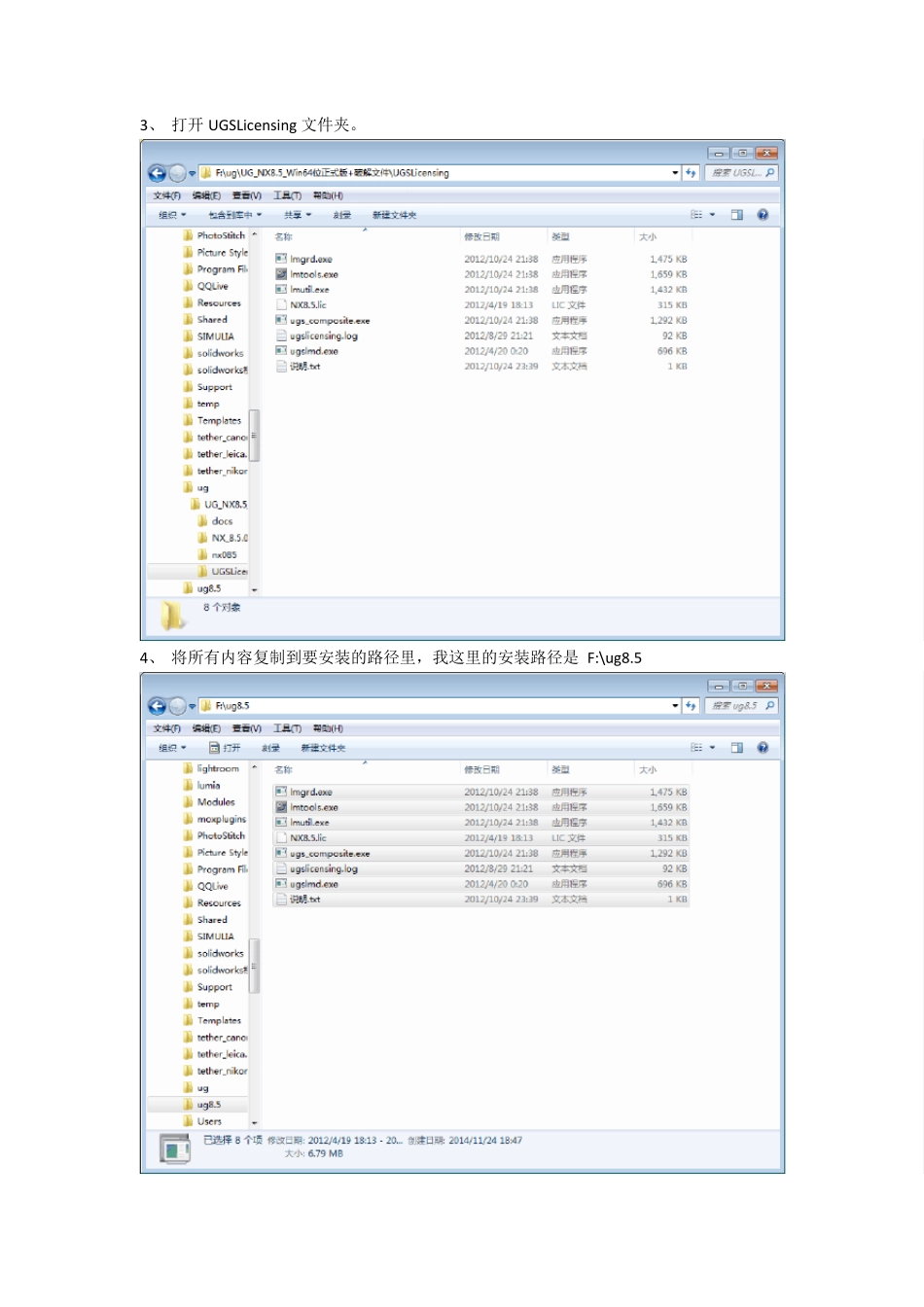The image size is (924, 1307).
Task: Refresh the F:\ug8.5 address bar
Action: [x=691, y=706]
